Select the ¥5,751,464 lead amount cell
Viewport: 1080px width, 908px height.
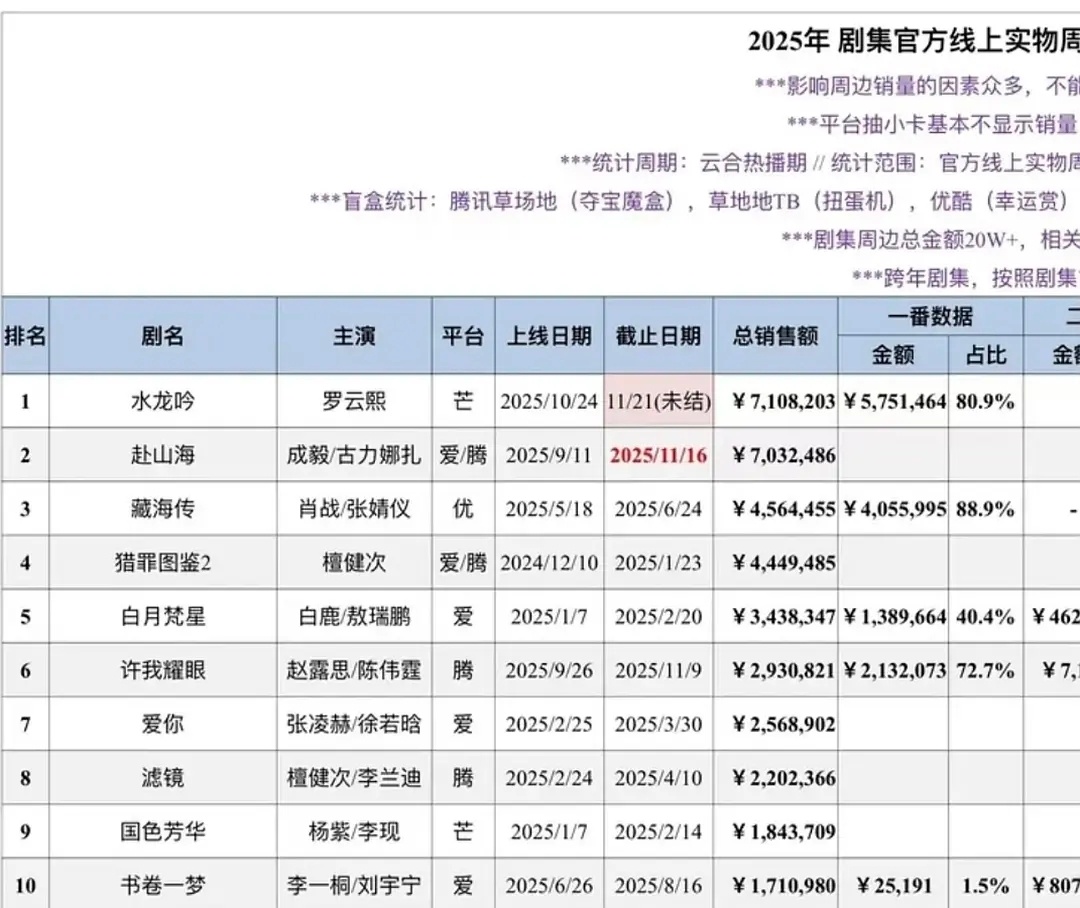(x=893, y=401)
